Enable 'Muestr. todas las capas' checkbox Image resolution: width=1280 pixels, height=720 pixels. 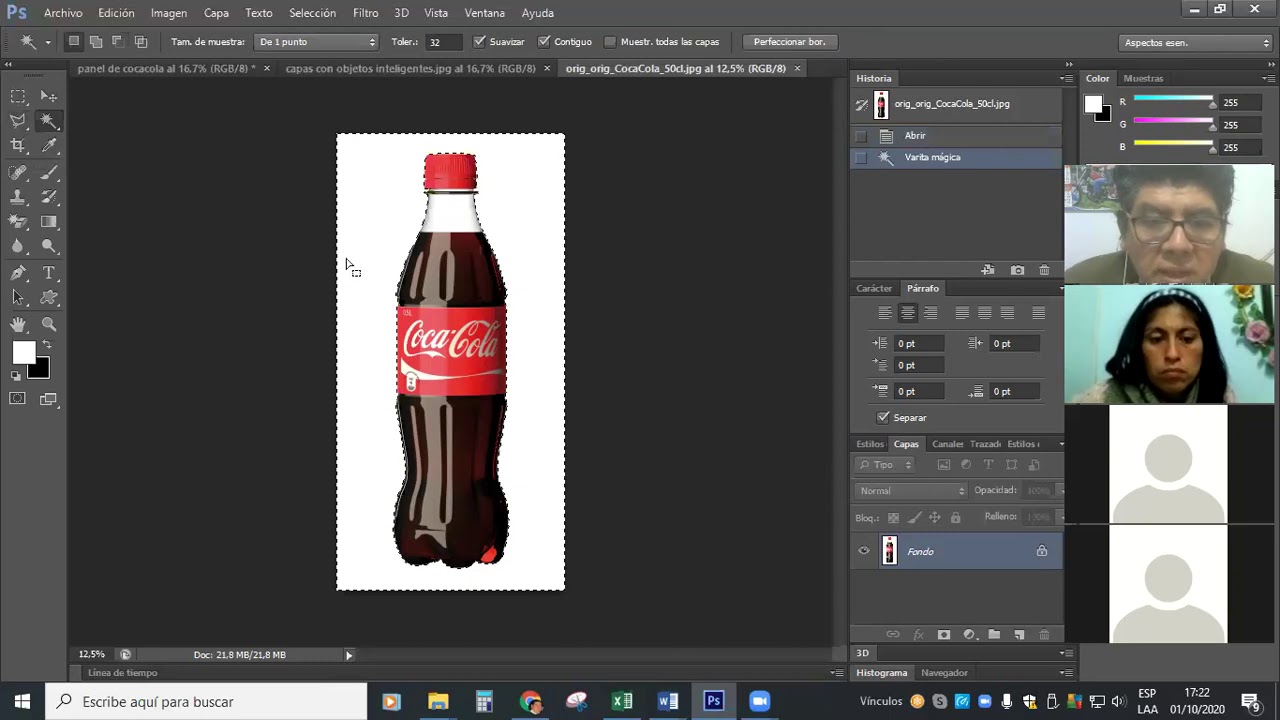(x=610, y=42)
